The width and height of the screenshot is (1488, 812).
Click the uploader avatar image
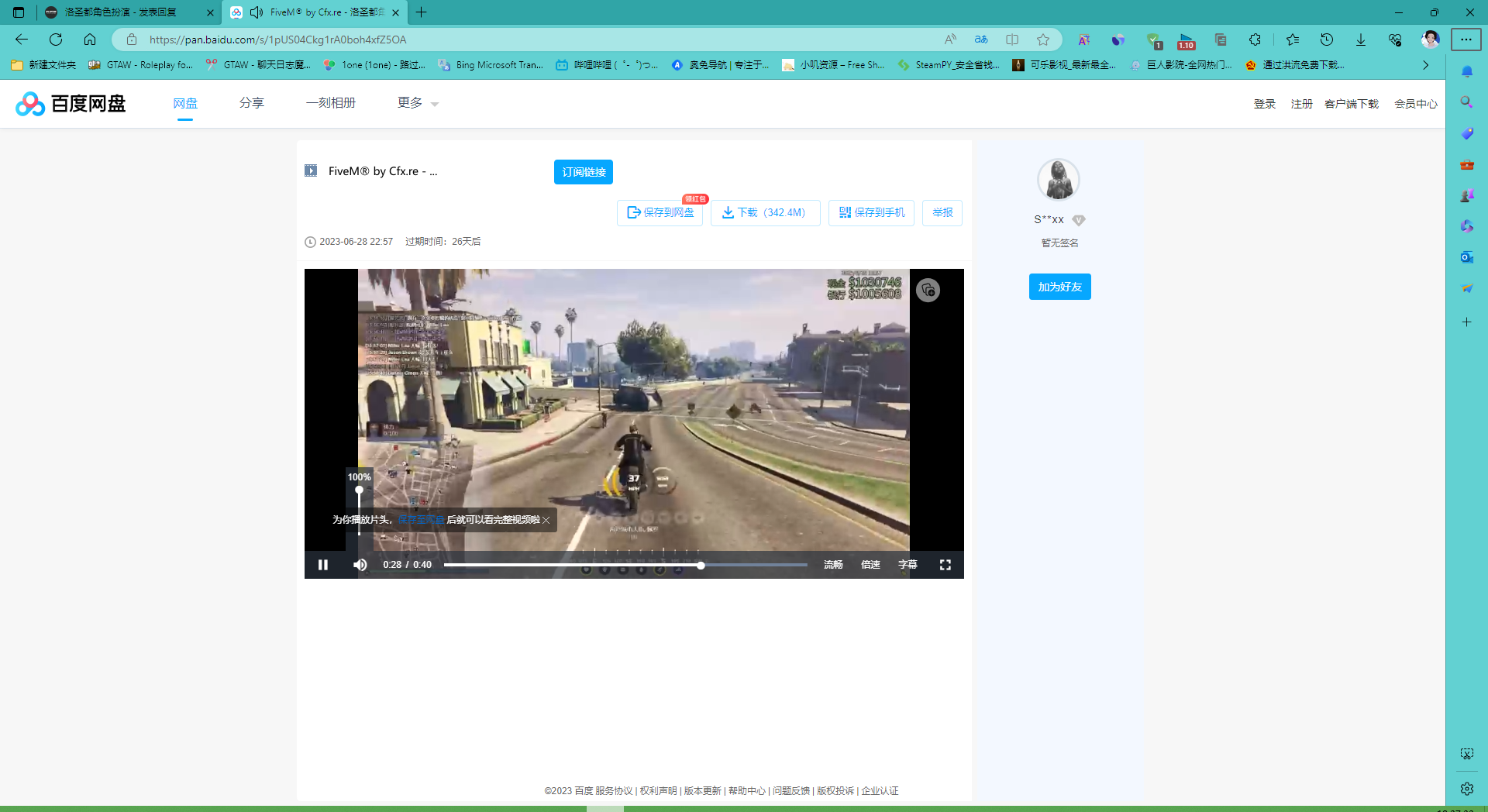[1059, 180]
